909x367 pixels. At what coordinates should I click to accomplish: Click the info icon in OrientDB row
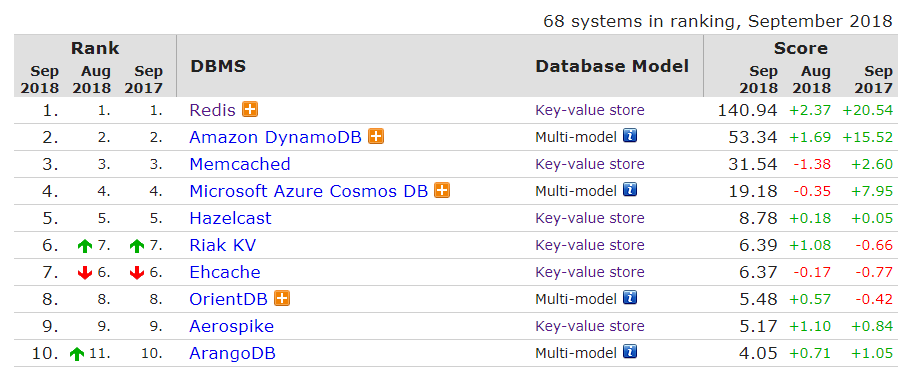coord(630,298)
